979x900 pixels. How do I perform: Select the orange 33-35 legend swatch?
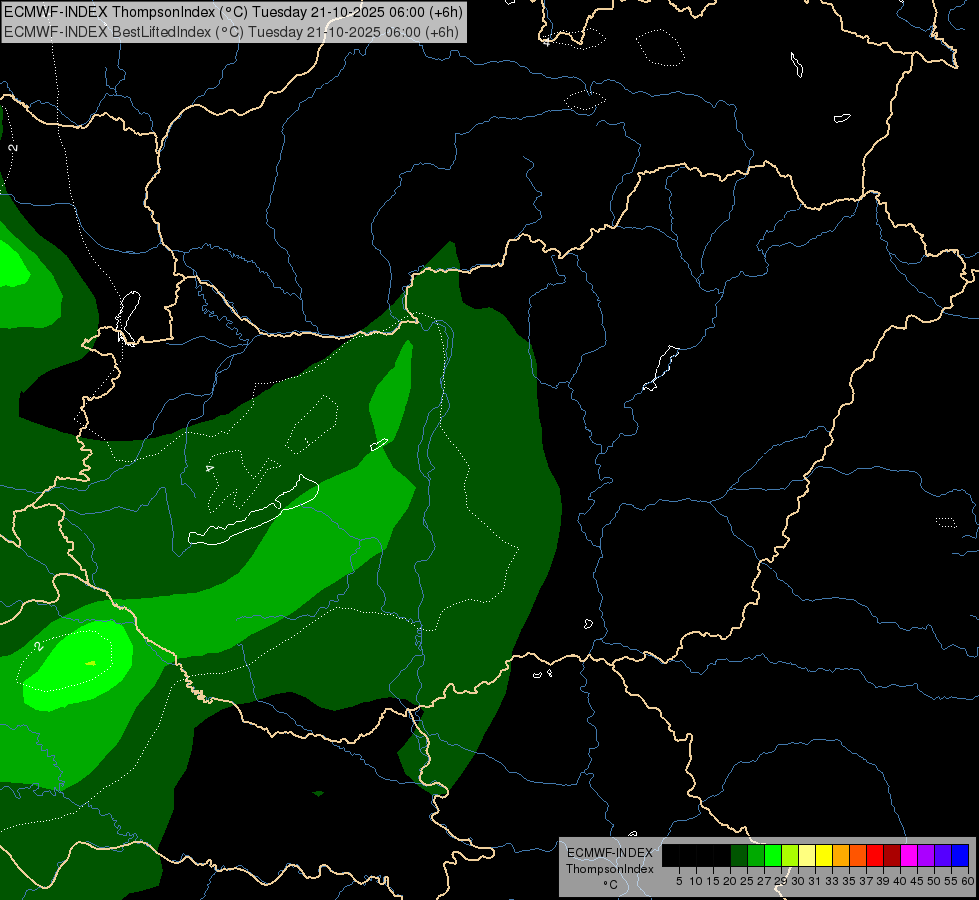click(842, 855)
